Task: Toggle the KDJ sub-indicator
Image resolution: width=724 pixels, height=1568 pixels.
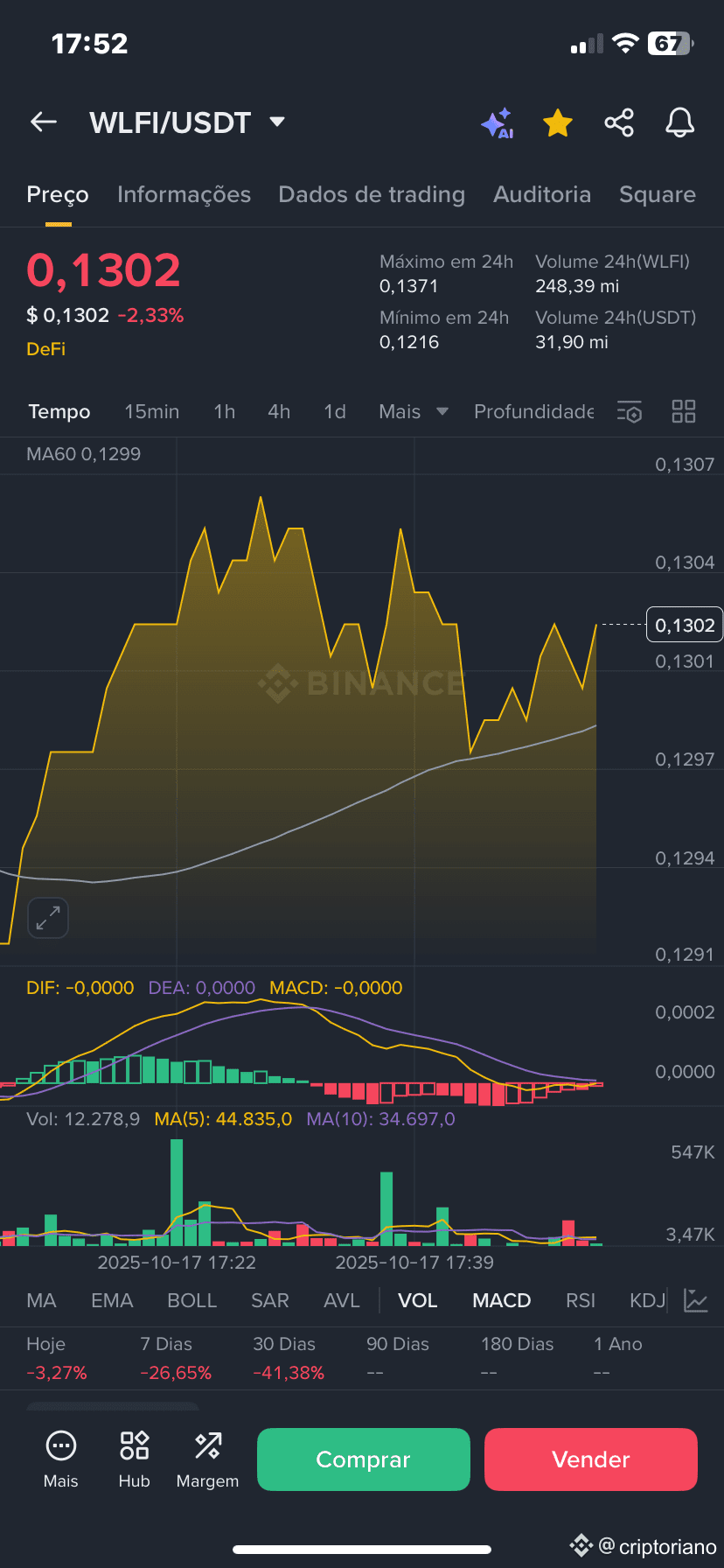Action: click(x=648, y=1300)
